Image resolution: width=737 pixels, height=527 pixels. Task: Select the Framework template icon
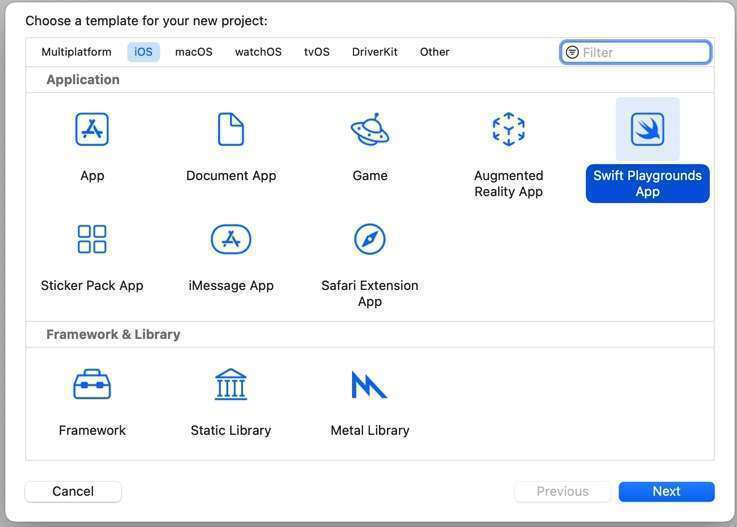[92, 385]
